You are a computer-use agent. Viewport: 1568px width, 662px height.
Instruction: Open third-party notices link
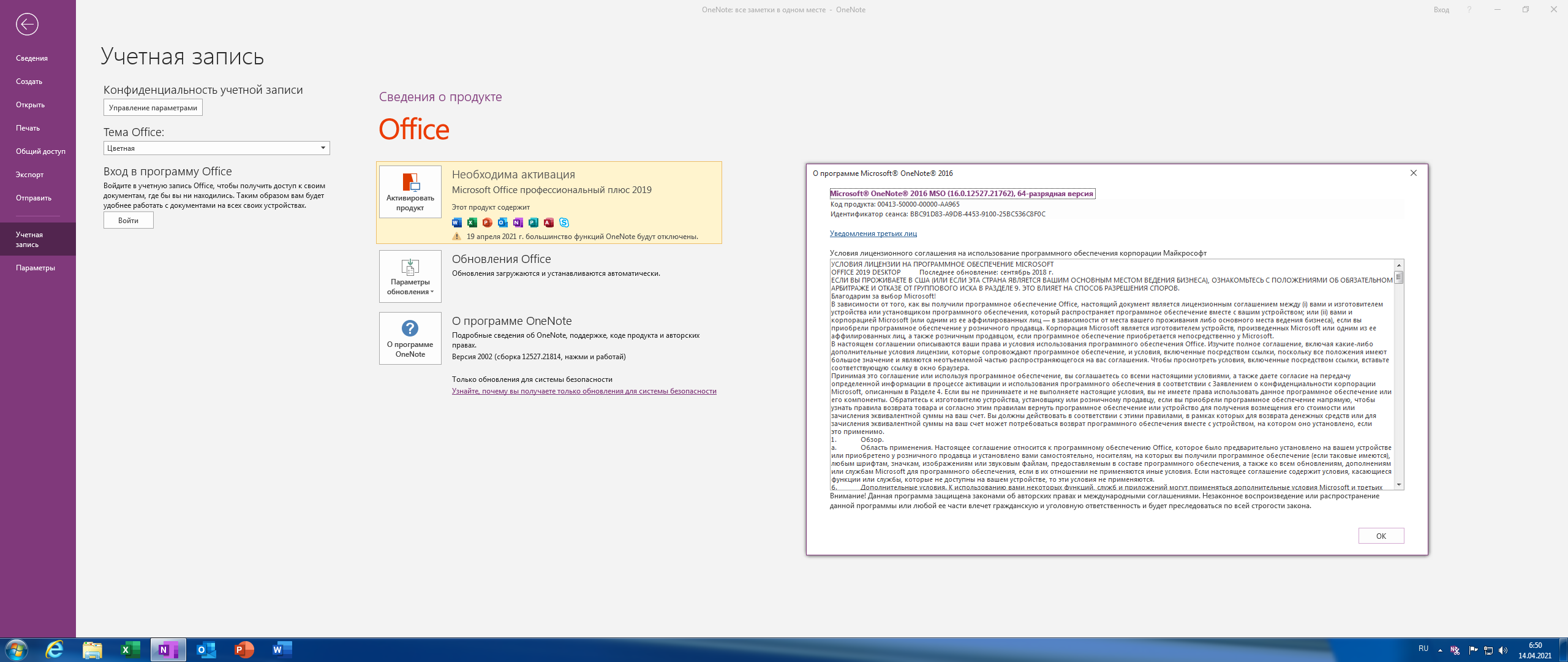873,234
